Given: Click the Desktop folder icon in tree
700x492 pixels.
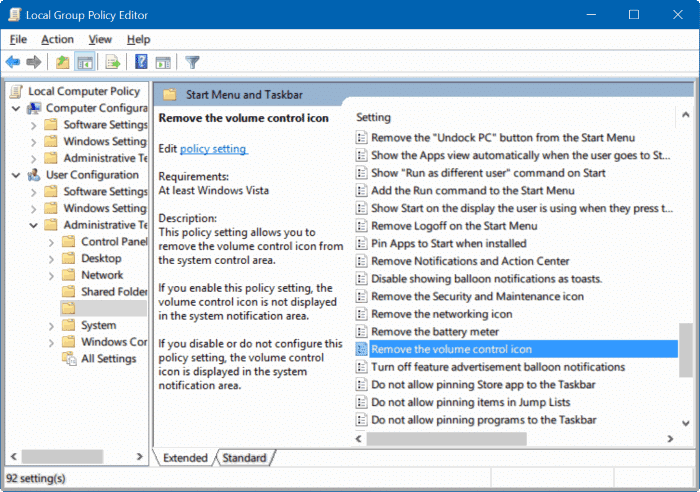Looking at the screenshot, I should pos(68,258).
